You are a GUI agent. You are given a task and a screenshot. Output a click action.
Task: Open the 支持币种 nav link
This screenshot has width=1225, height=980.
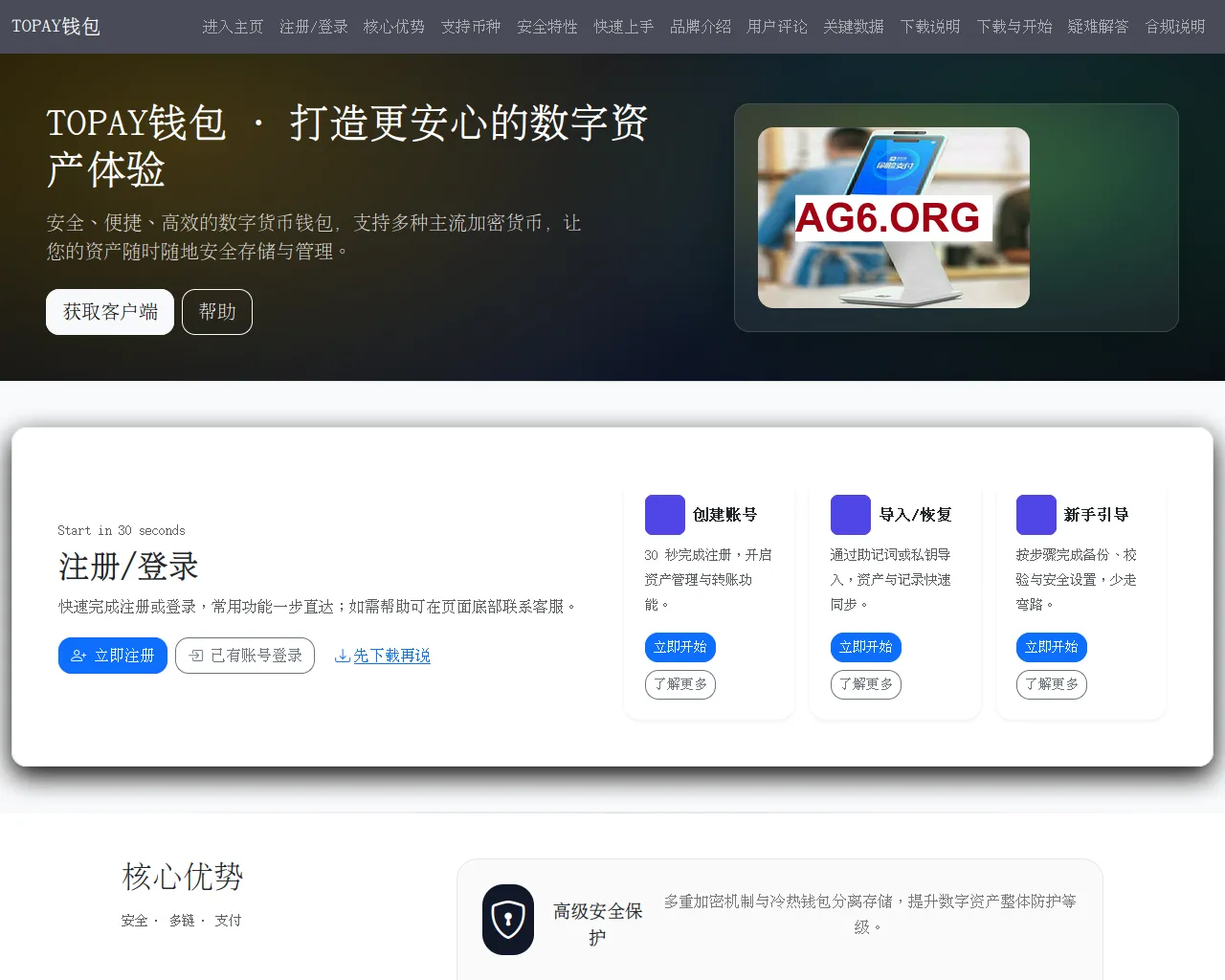click(471, 27)
